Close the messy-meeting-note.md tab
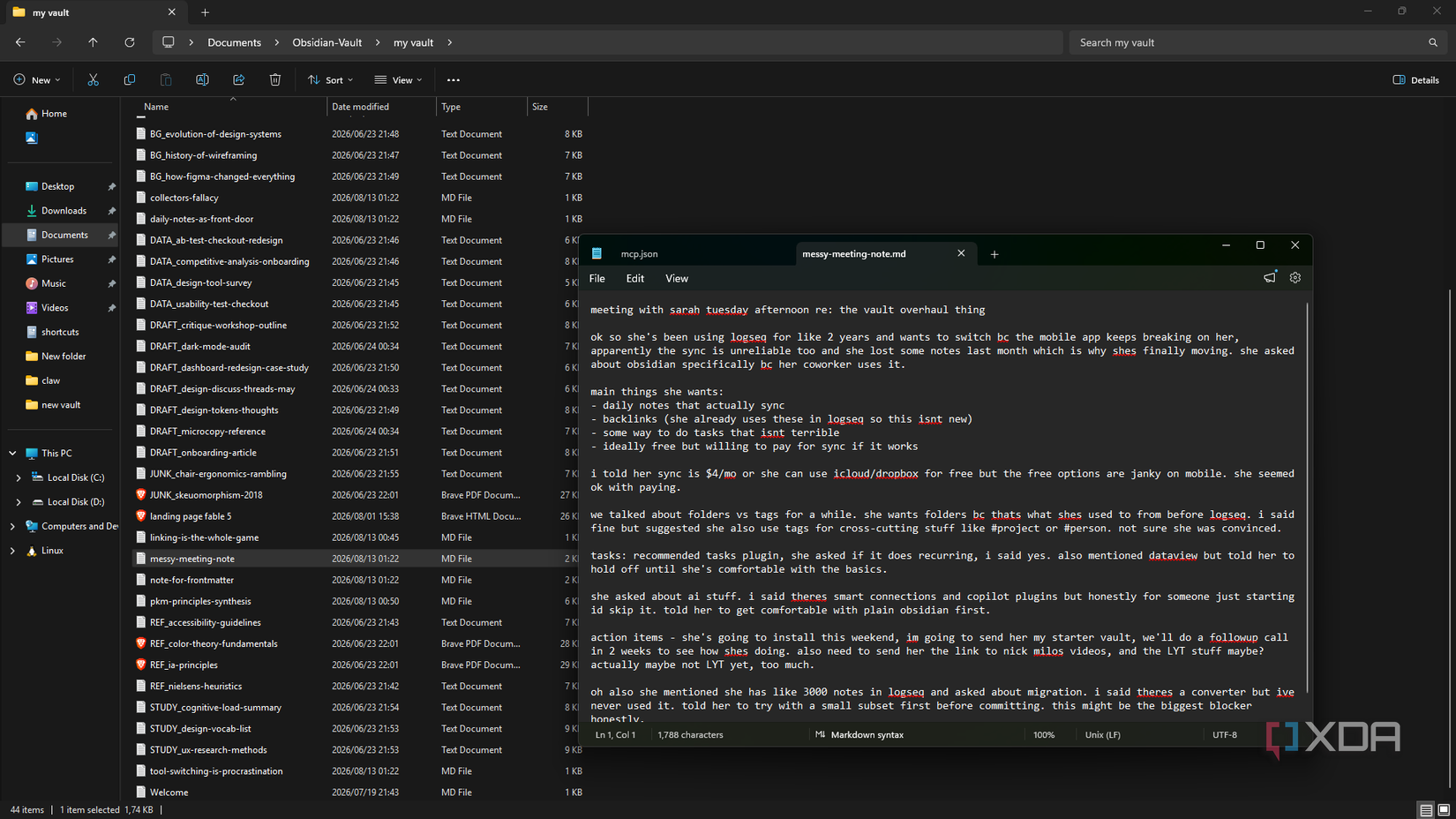The width and height of the screenshot is (1456, 819). click(x=961, y=253)
